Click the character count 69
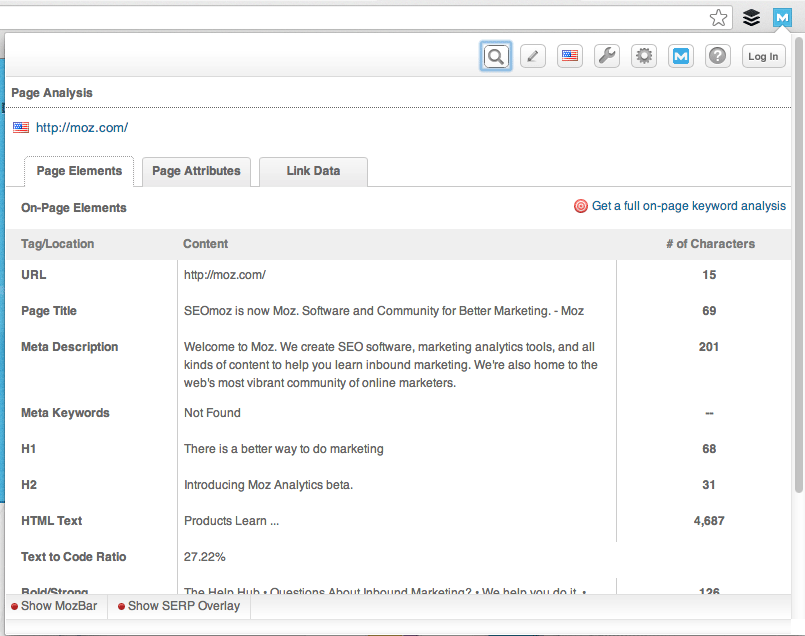Image resolution: width=805 pixels, height=636 pixels. (709, 311)
